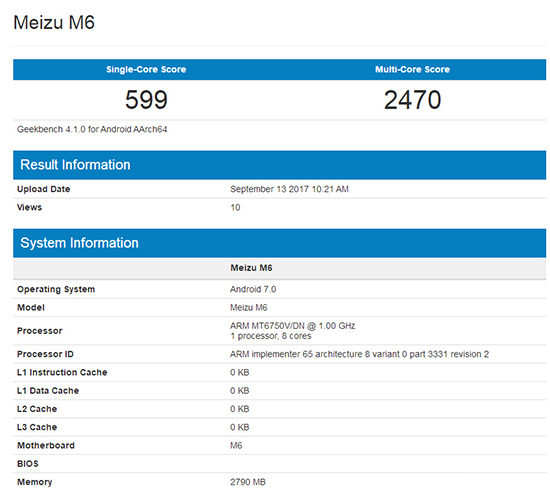Select the Single-Core Score header
Viewport: 550px width, 497px height.
pyautogui.click(x=146, y=69)
